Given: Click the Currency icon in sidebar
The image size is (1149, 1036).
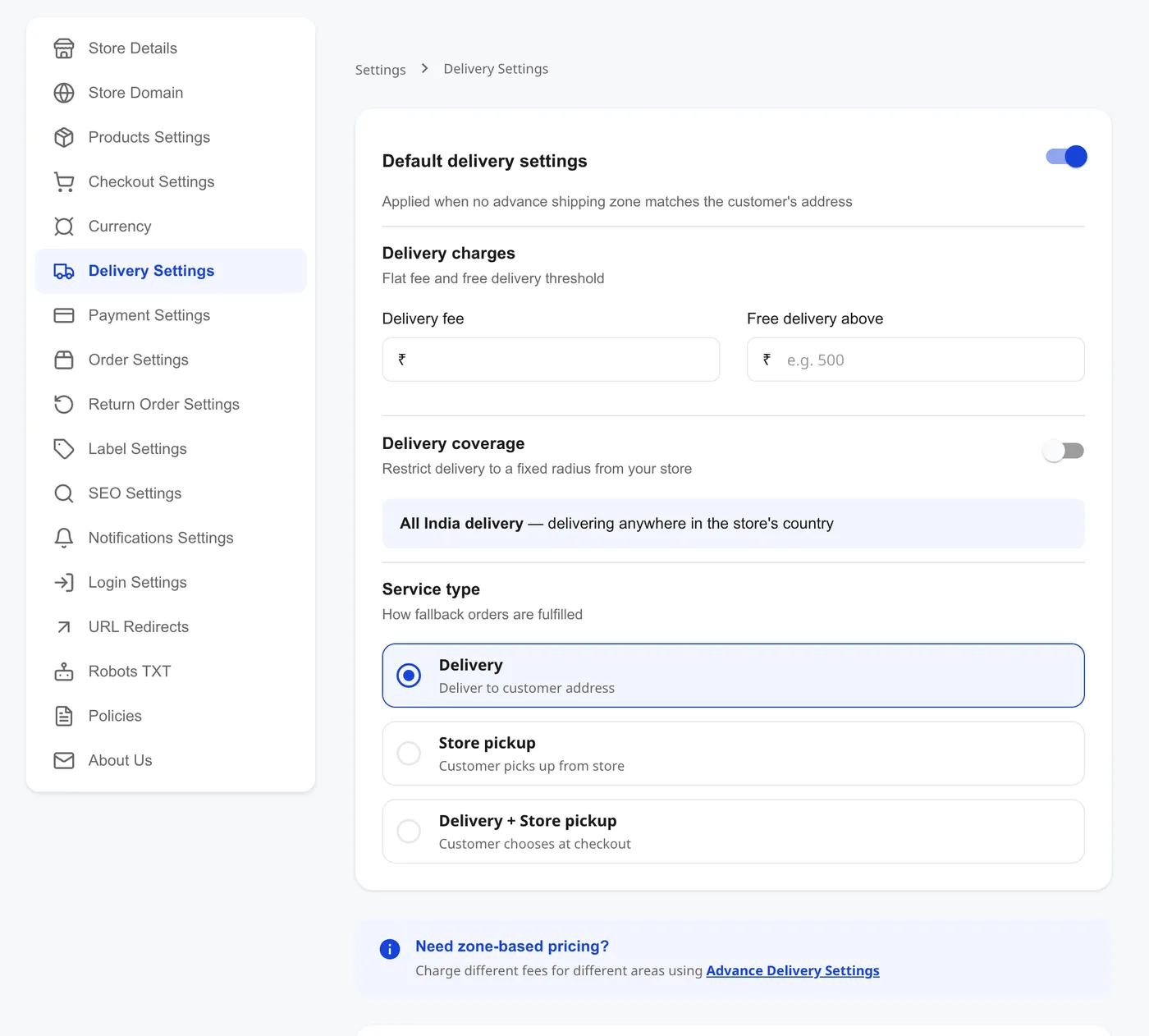Looking at the screenshot, I should point(64,226).
